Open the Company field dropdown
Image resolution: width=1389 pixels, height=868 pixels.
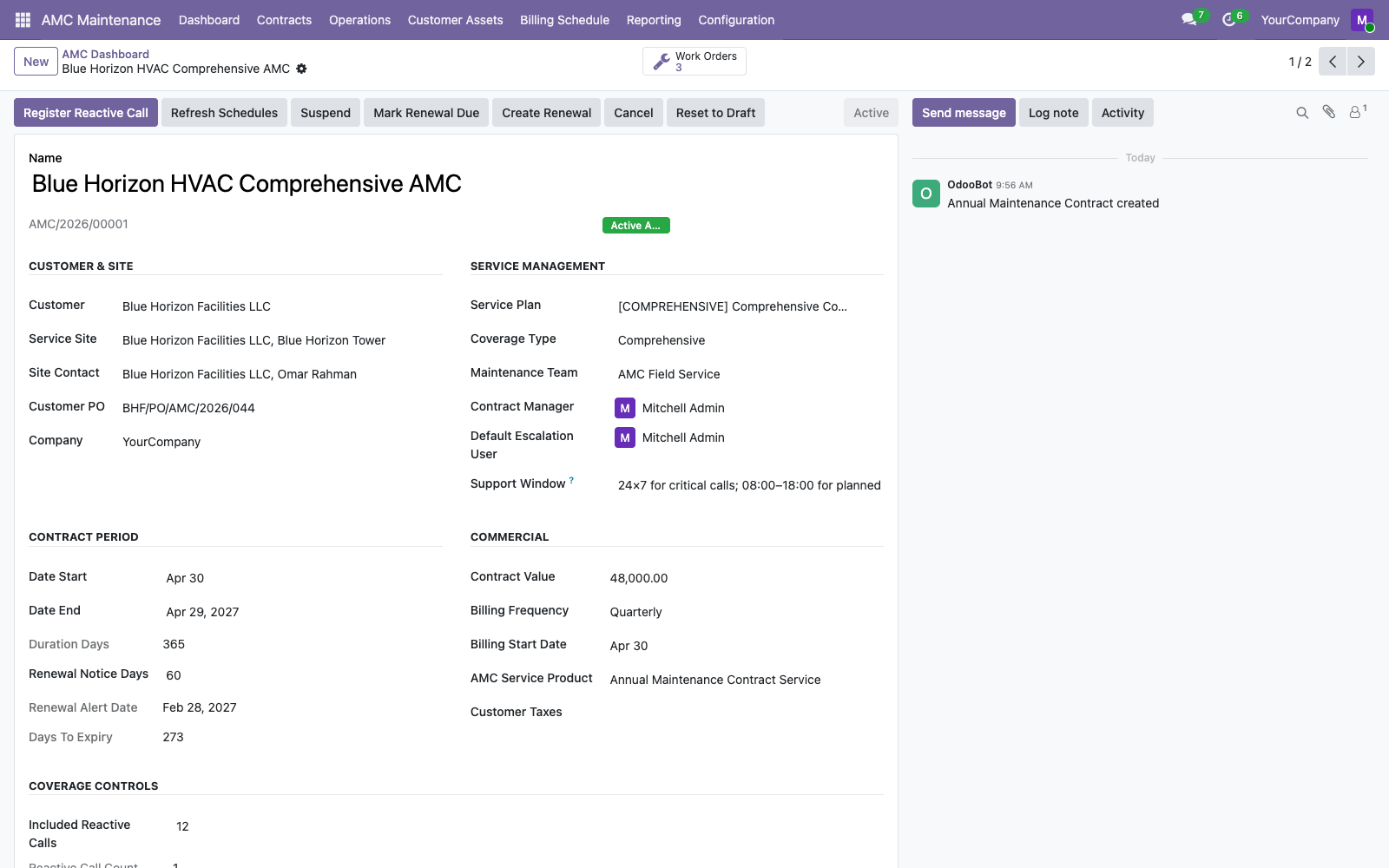click(x=282, y=442)
